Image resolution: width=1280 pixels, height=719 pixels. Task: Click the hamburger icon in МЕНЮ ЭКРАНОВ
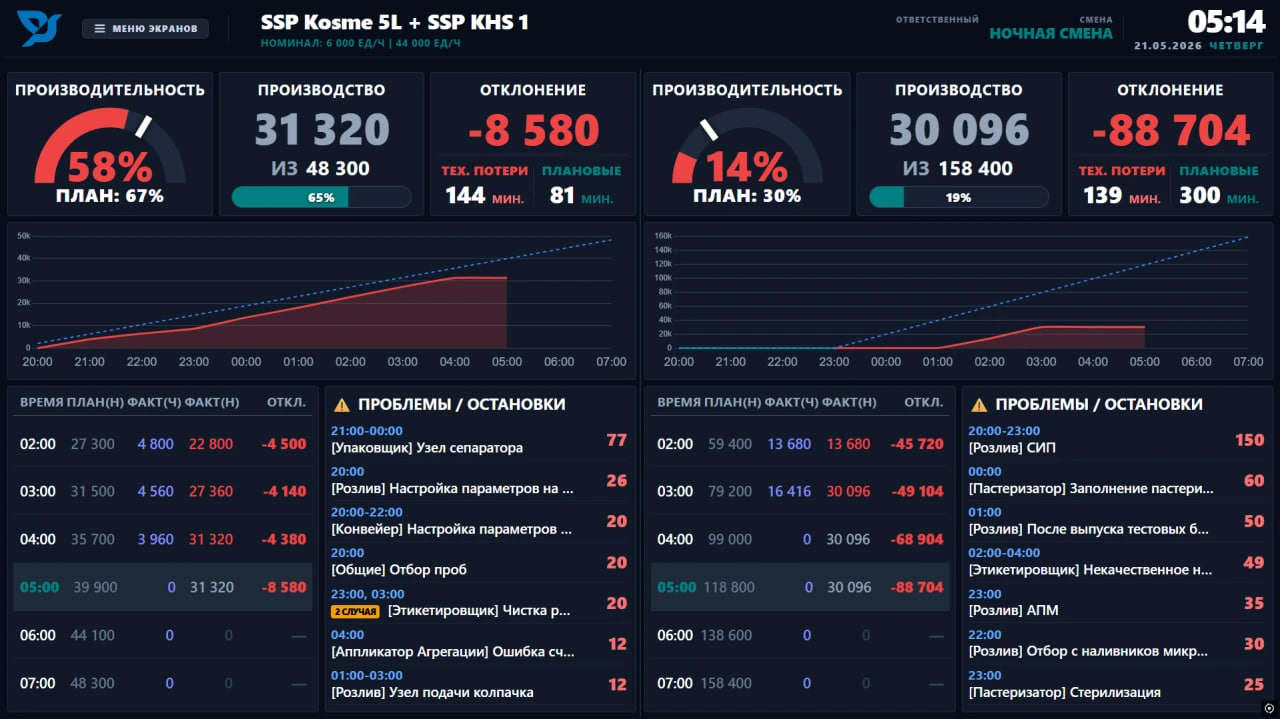[x=99, y=28]
